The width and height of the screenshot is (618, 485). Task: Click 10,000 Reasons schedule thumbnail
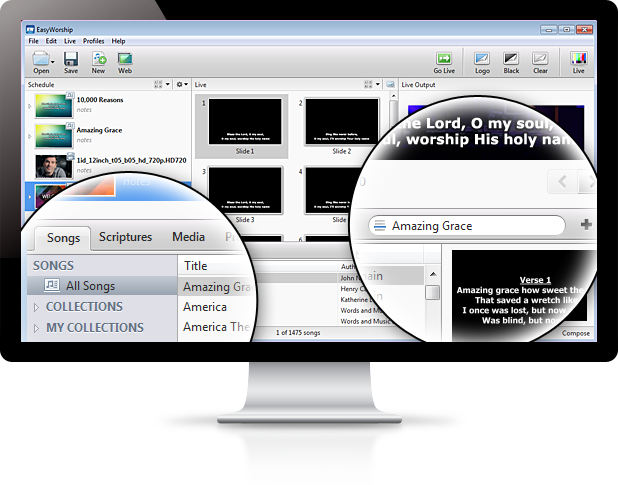tap(54, 106)
